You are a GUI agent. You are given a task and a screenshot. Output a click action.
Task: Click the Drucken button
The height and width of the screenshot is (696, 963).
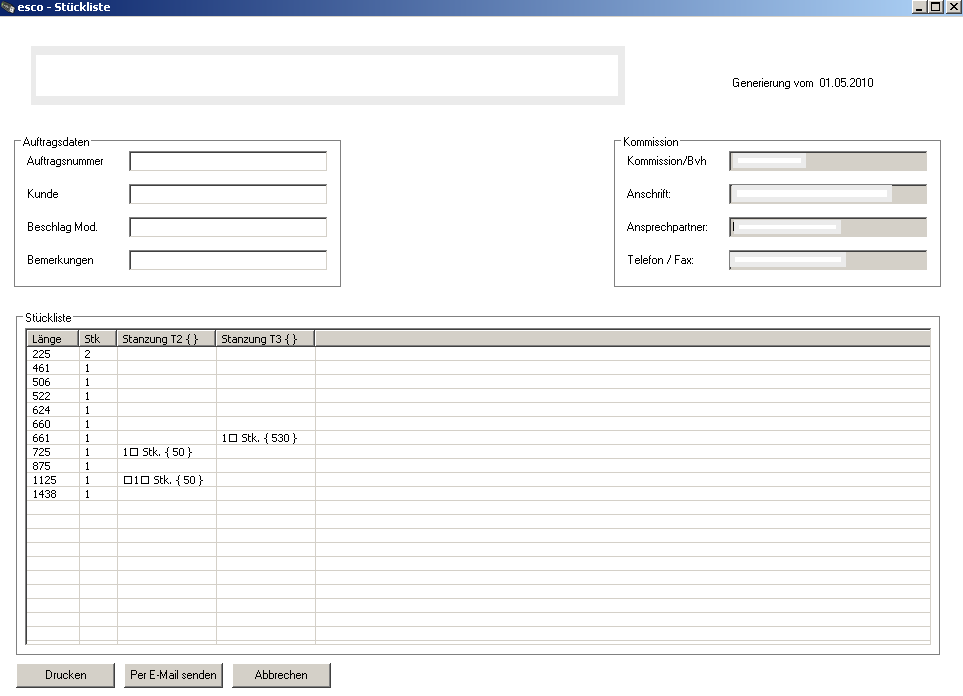tap(66, 675)
